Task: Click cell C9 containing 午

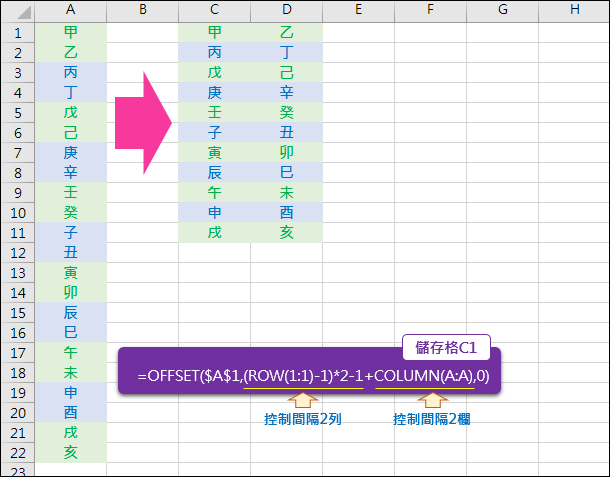Action: tap(214, 193)
